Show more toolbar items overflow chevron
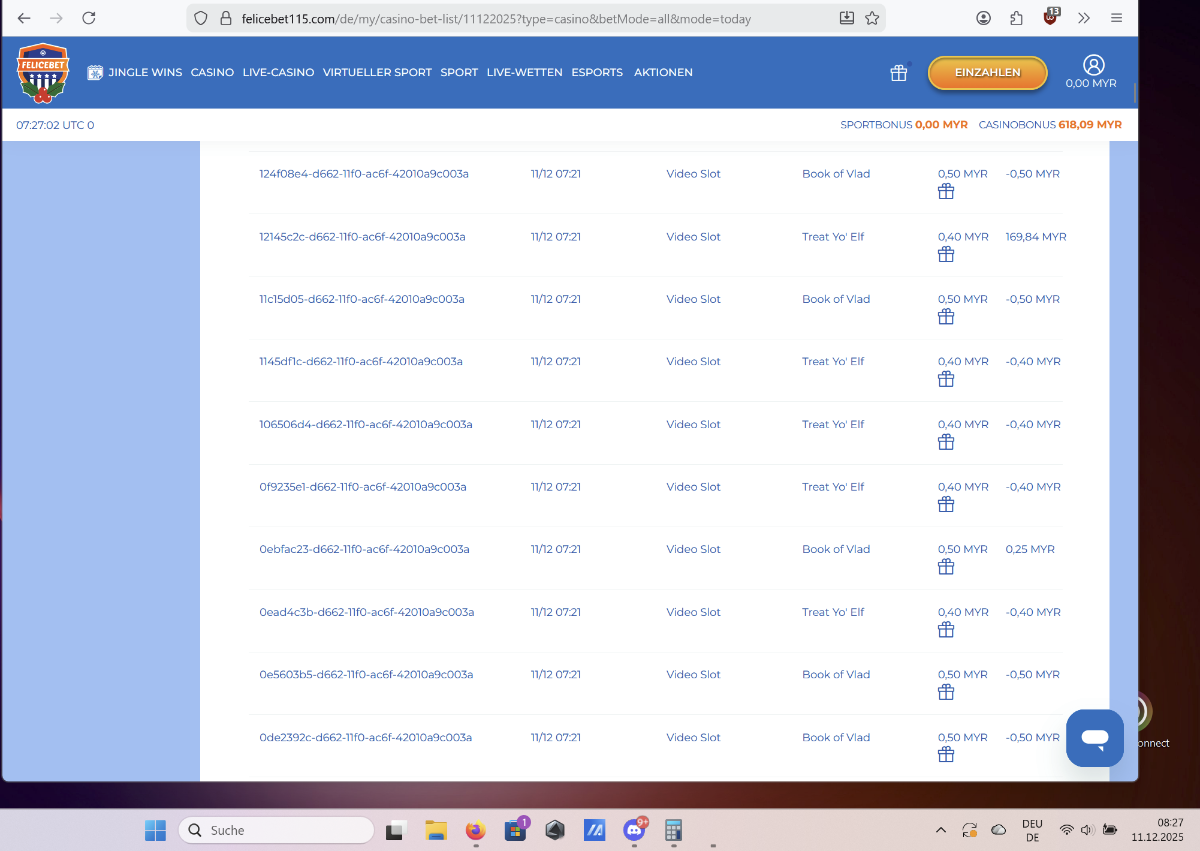Viewport: 1200px width, 851px height. coord(1084,18)
